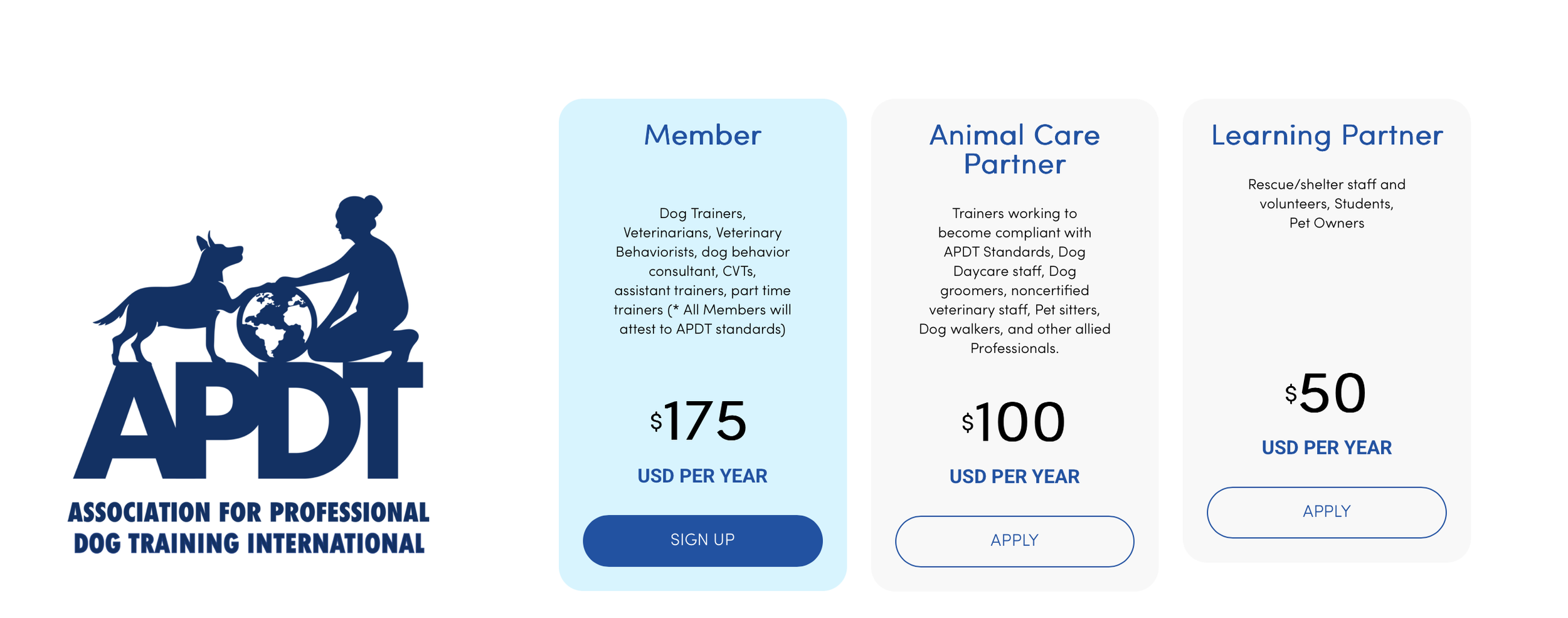Click the Animal Care Partner description paragraph
This screenshot has height=618, width=1568.
tap(1014, 281)
